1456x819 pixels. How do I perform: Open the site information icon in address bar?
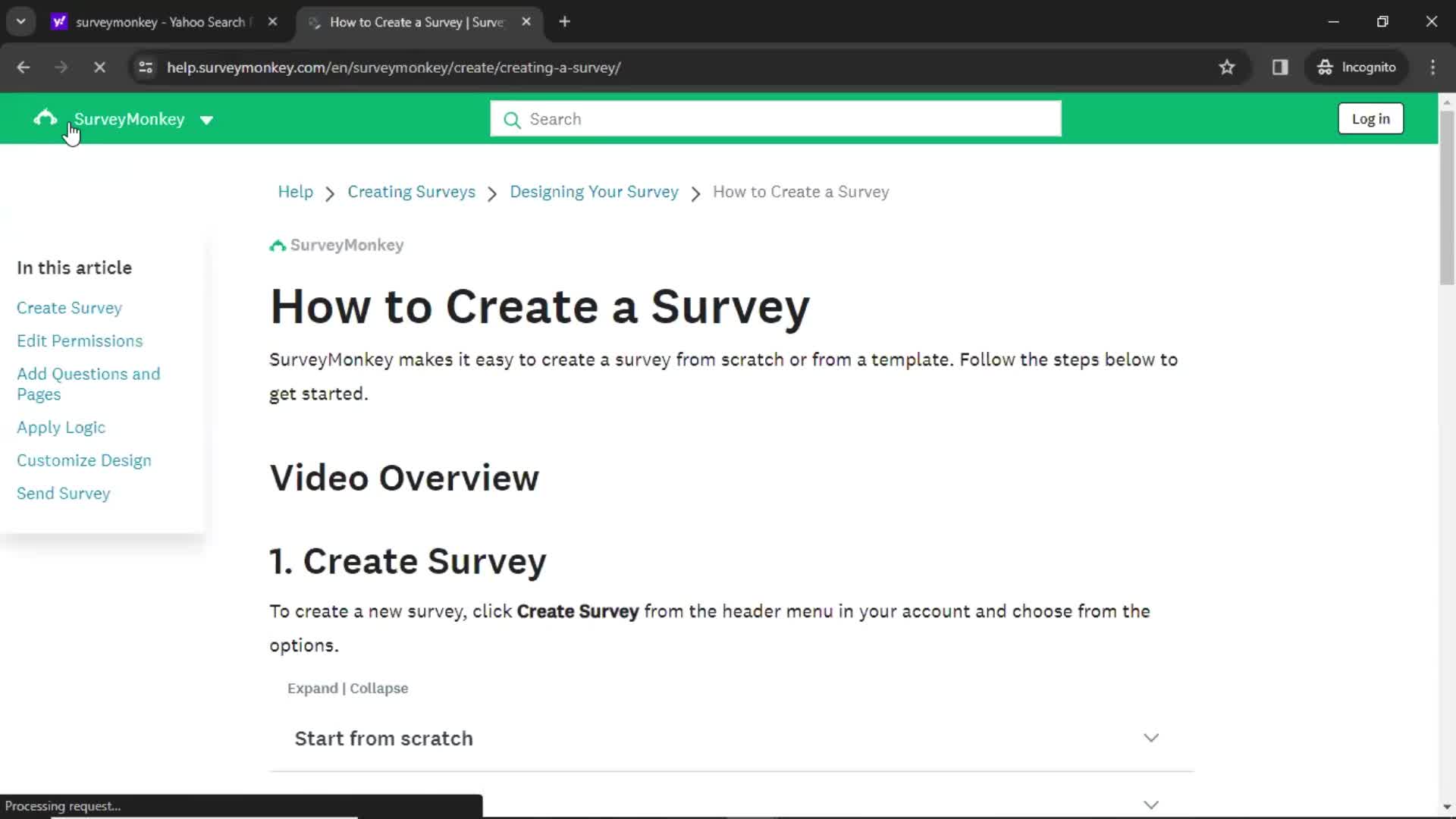(146, 67)
